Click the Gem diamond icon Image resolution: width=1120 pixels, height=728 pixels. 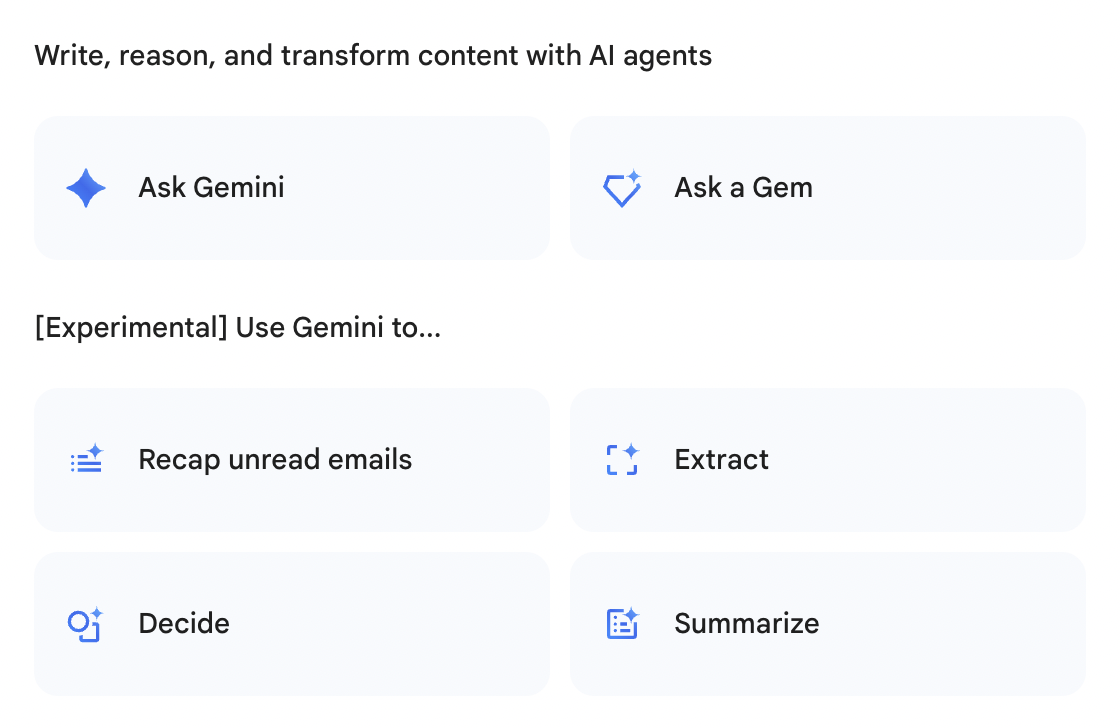[x=622, y=188]
